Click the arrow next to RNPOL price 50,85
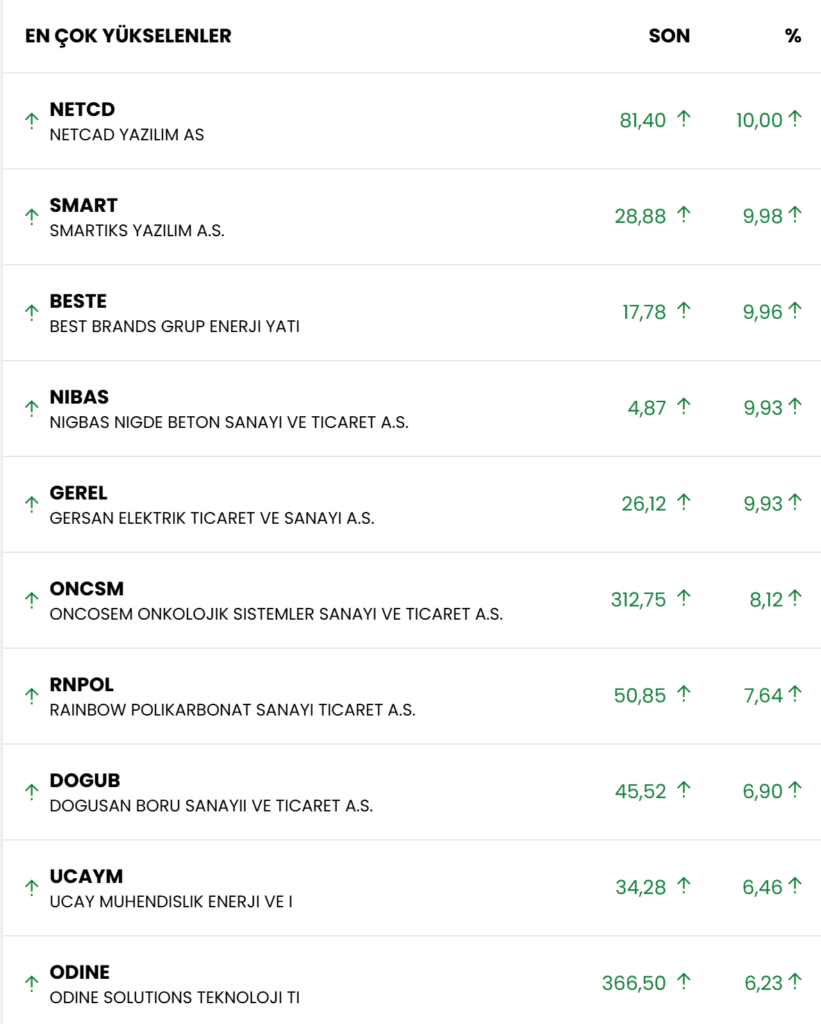Viewport: 821px width, 1024px height. [x=684, y=694]
